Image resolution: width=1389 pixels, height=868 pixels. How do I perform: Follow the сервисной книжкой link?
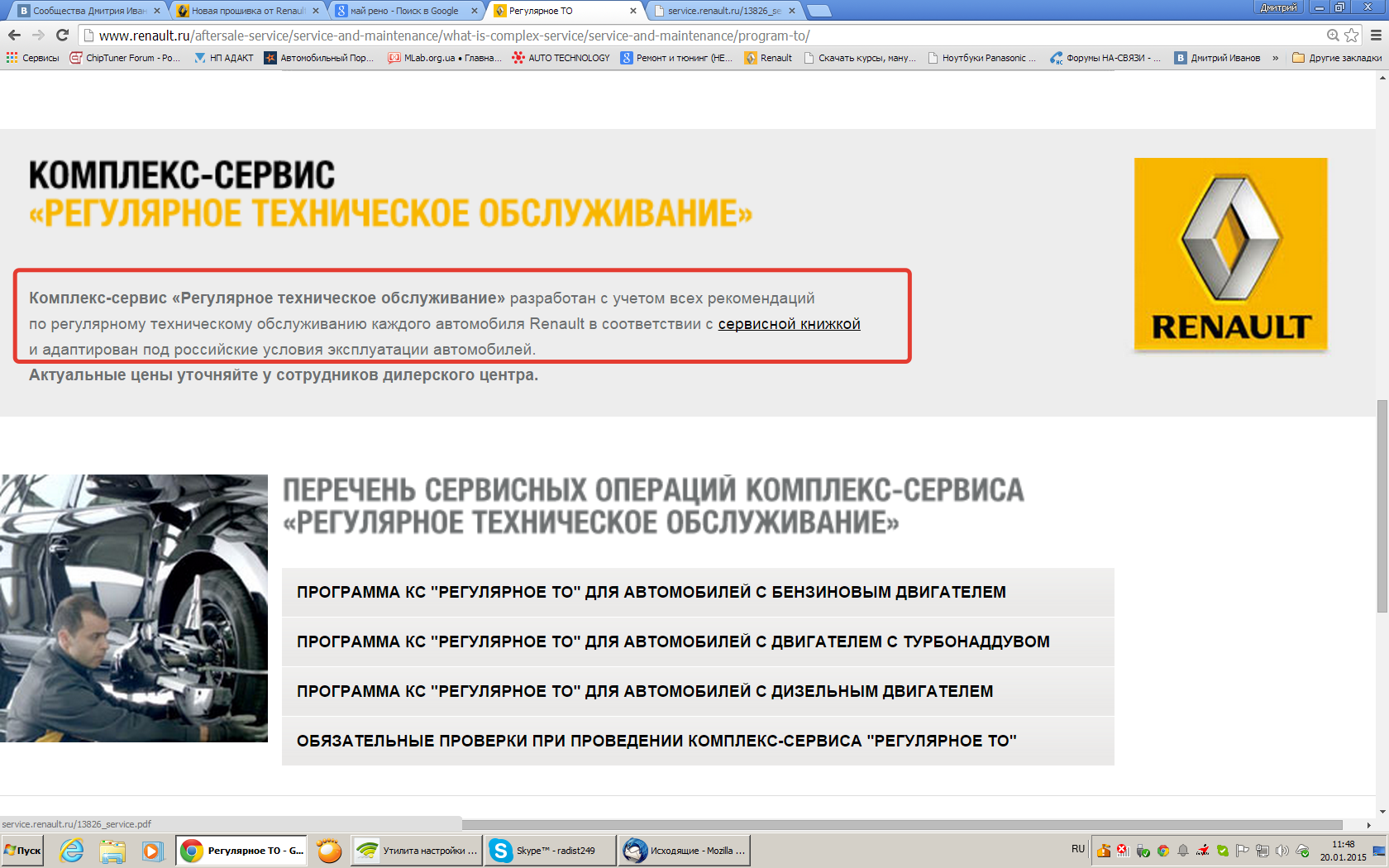point(789,324)
